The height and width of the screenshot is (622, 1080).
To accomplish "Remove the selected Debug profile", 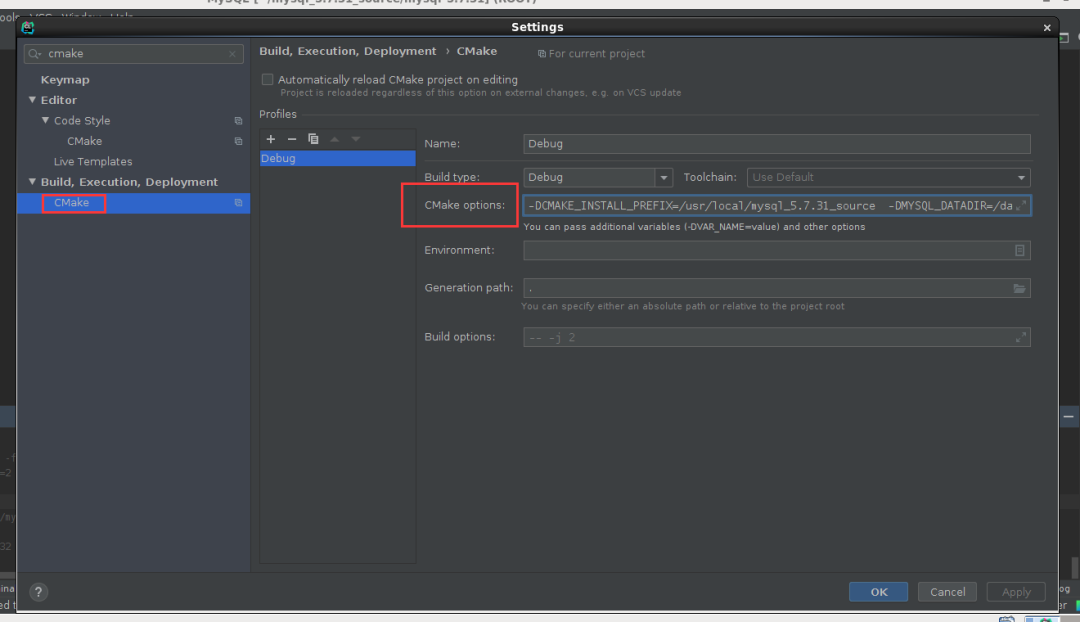I will [291, 139].
